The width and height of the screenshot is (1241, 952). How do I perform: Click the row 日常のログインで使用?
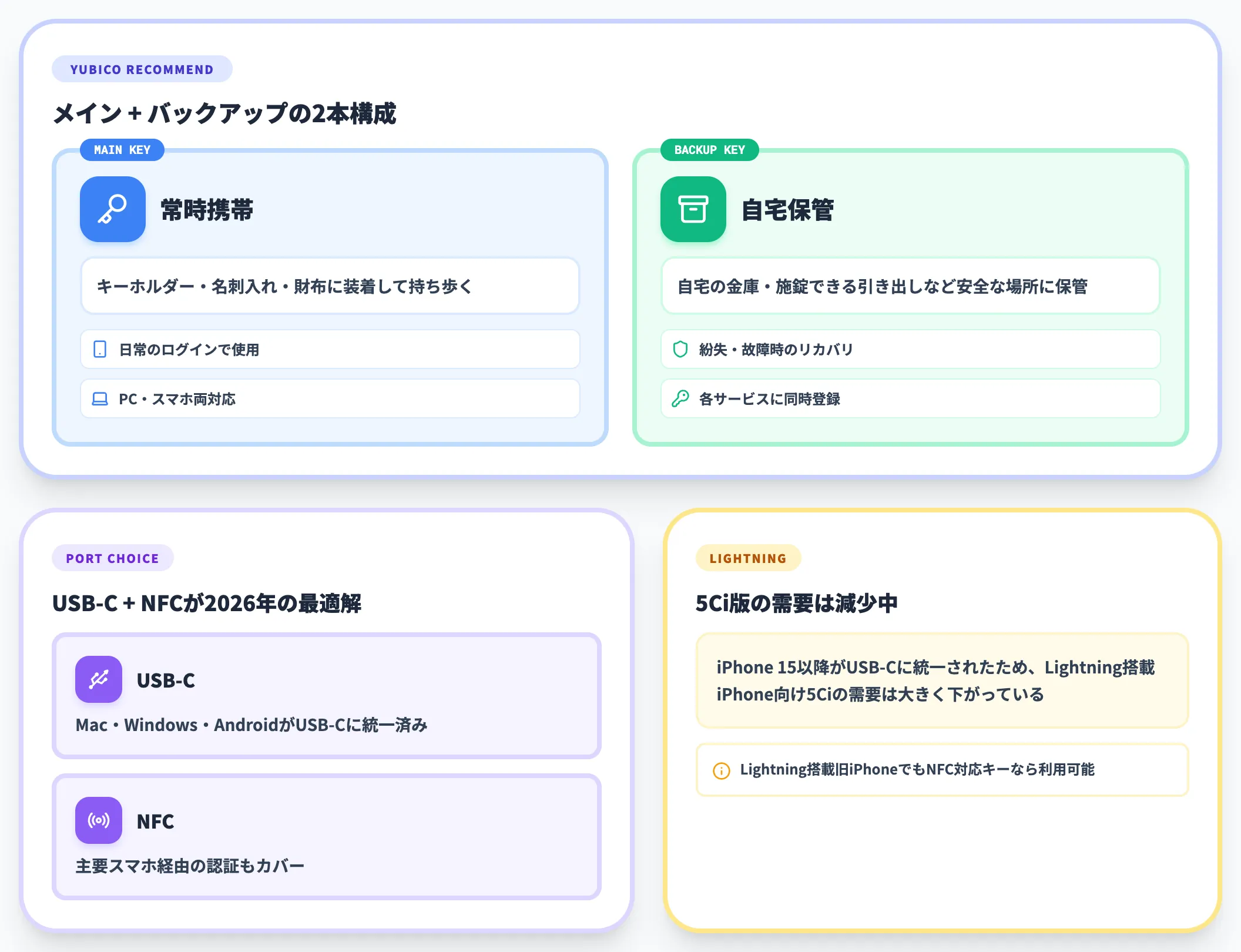(330, 349)
